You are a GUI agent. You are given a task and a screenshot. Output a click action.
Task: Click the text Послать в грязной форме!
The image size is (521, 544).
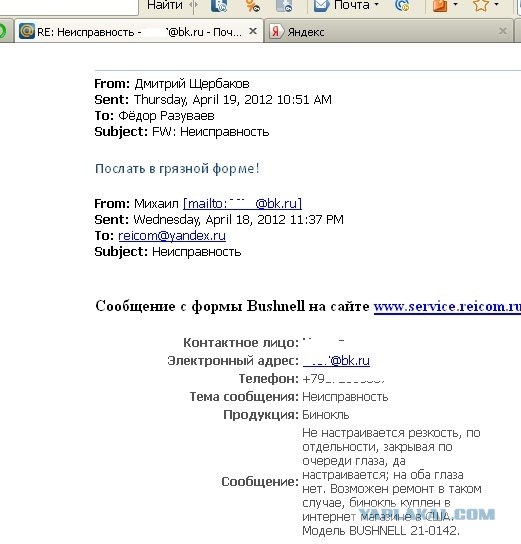click(x=177, y=169)
